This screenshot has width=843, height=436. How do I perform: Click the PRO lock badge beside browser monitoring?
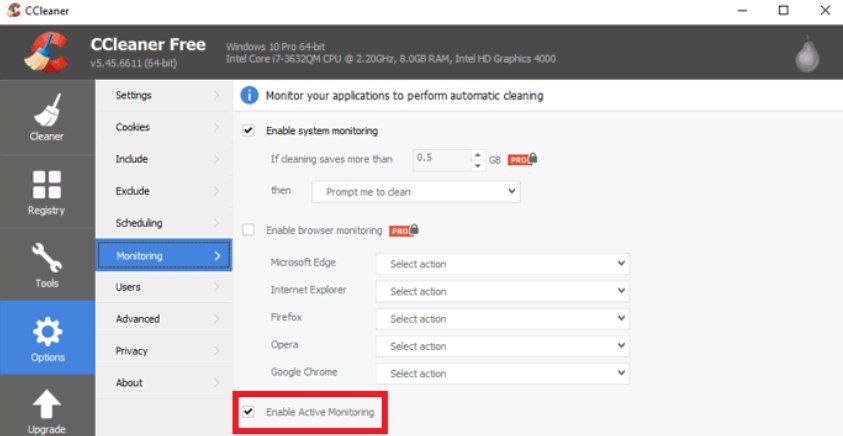(x=404, y=230)
